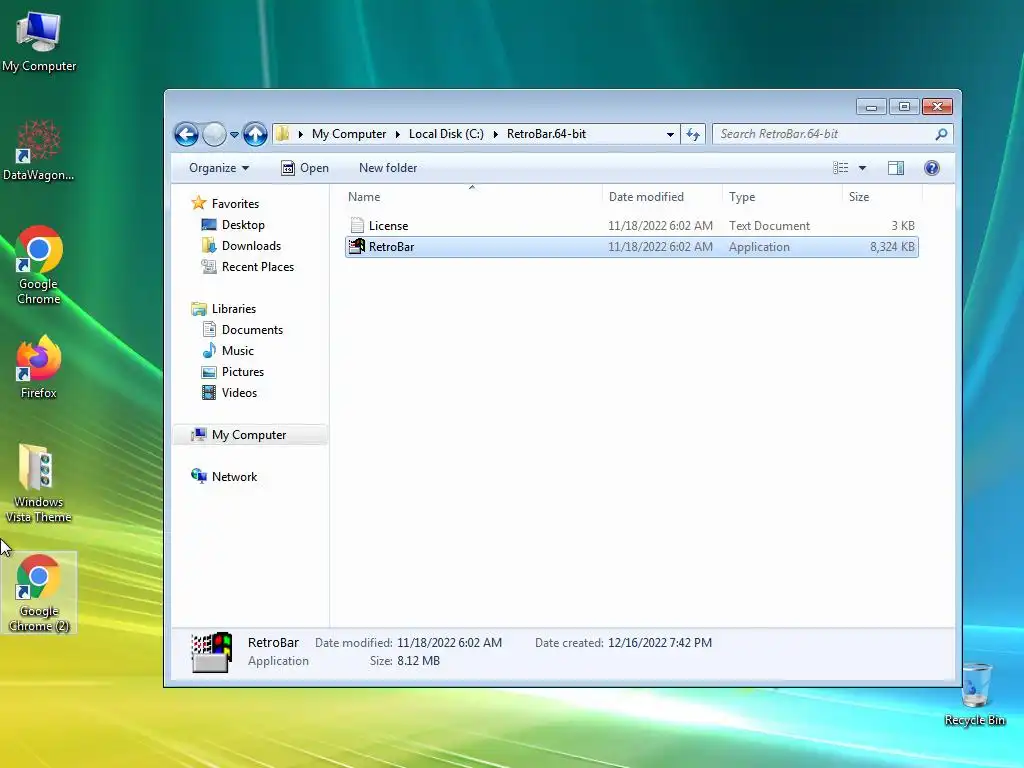The width and height of the screenshot is (1024, 768).
Task: Open Explorer help
Action: (x=932, y=168)
